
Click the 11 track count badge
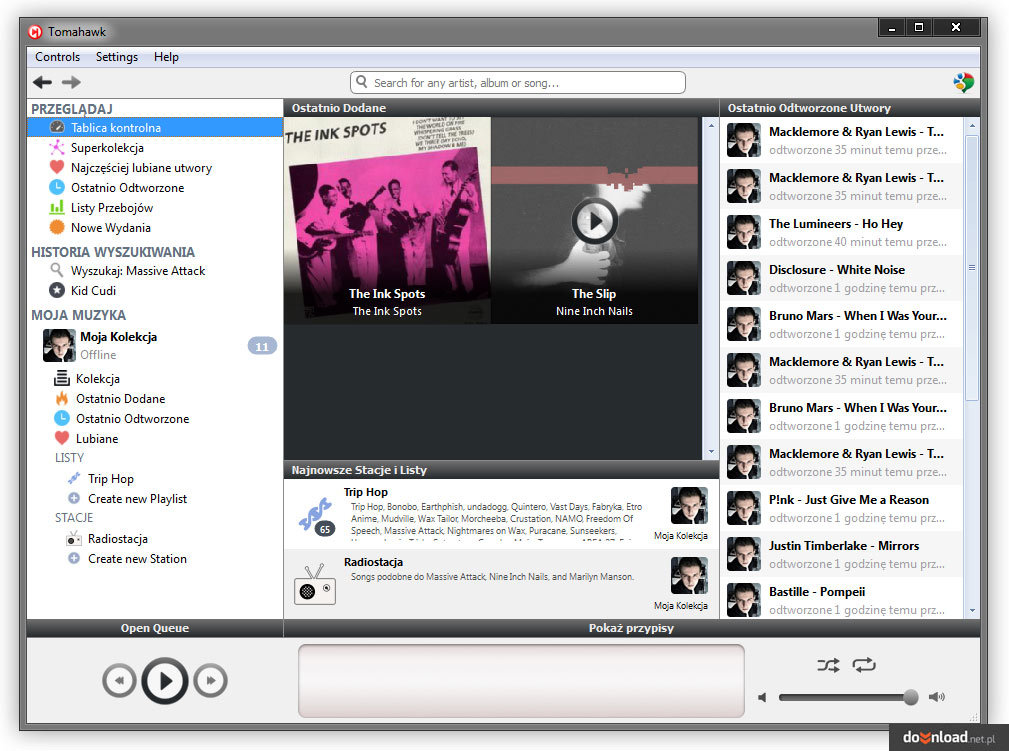[262, 346]
